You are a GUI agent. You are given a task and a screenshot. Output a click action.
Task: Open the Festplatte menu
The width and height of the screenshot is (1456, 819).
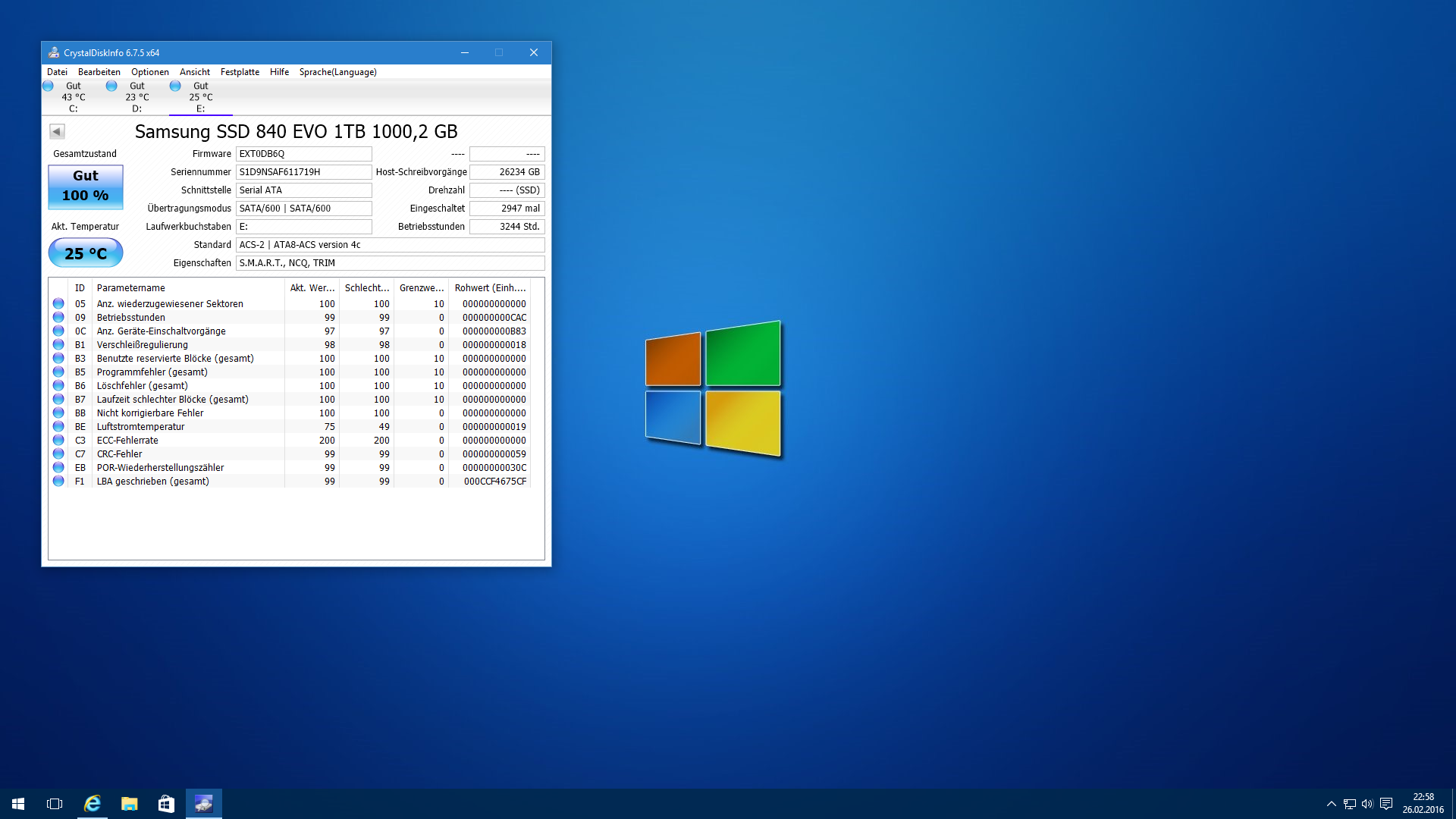[240, 72]
